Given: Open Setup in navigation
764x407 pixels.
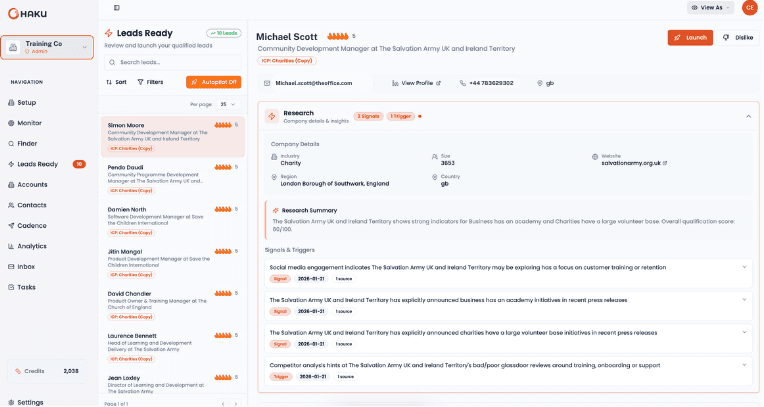Looking at the screenshot, I should click(x=26, y=103).
